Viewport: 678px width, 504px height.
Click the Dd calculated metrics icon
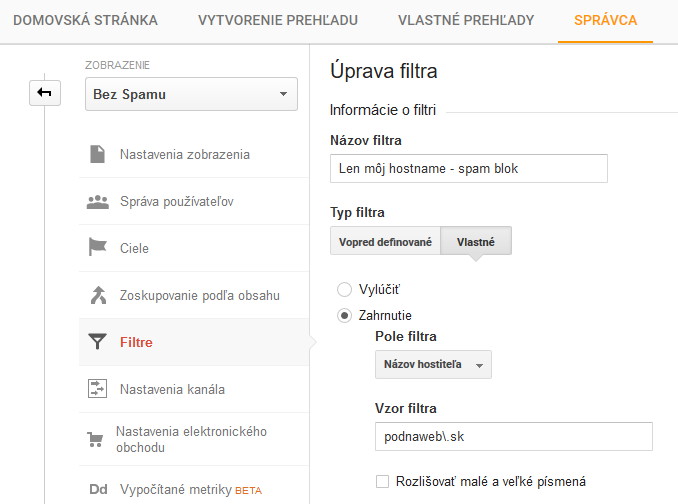[98, 489]
